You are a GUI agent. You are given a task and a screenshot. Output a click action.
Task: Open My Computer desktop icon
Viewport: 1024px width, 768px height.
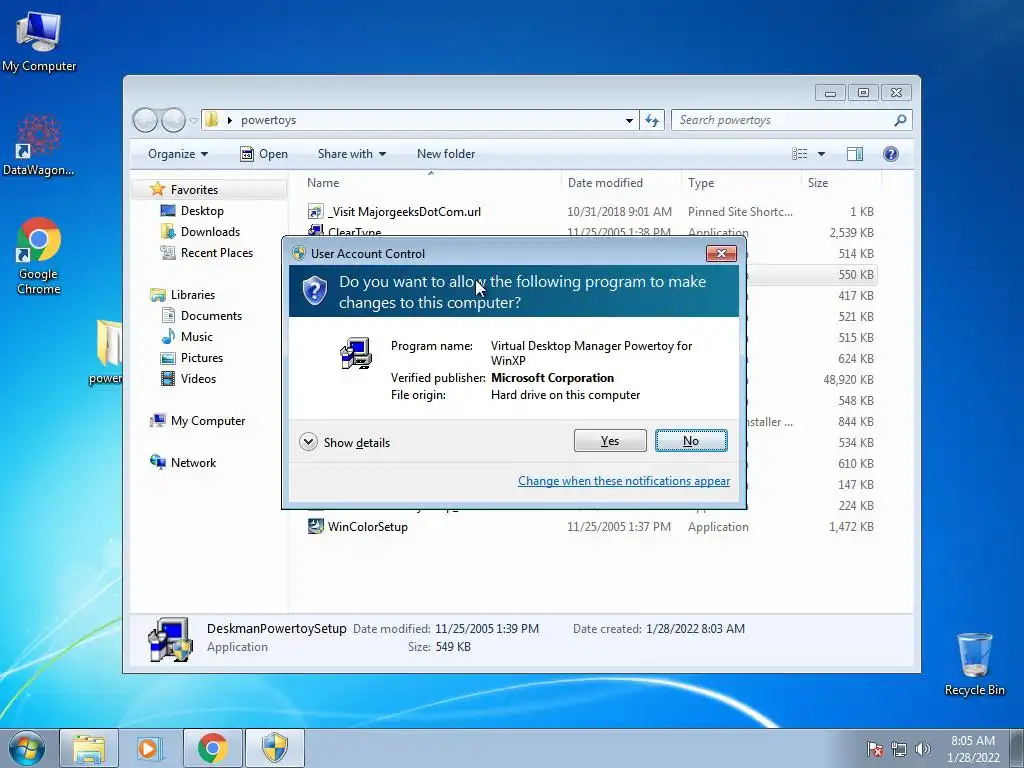point(39,40)
